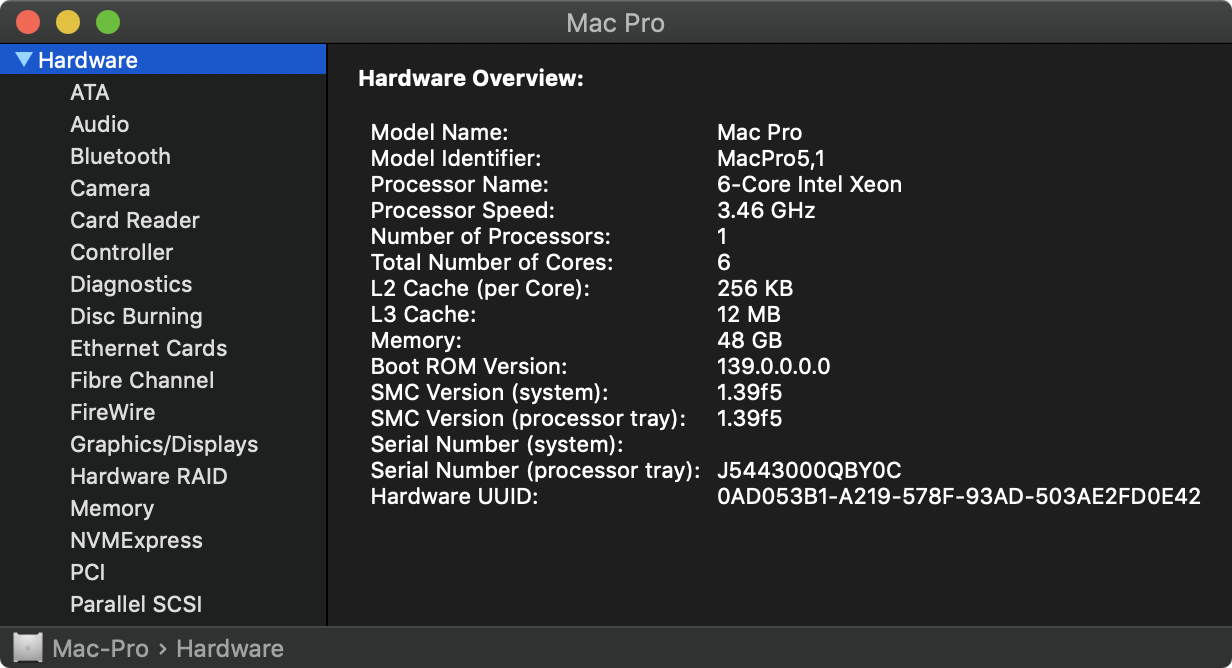Close the Mac Pro window
The width and height of the screenshot is (1232, 668).
click(x=27, y=22)
